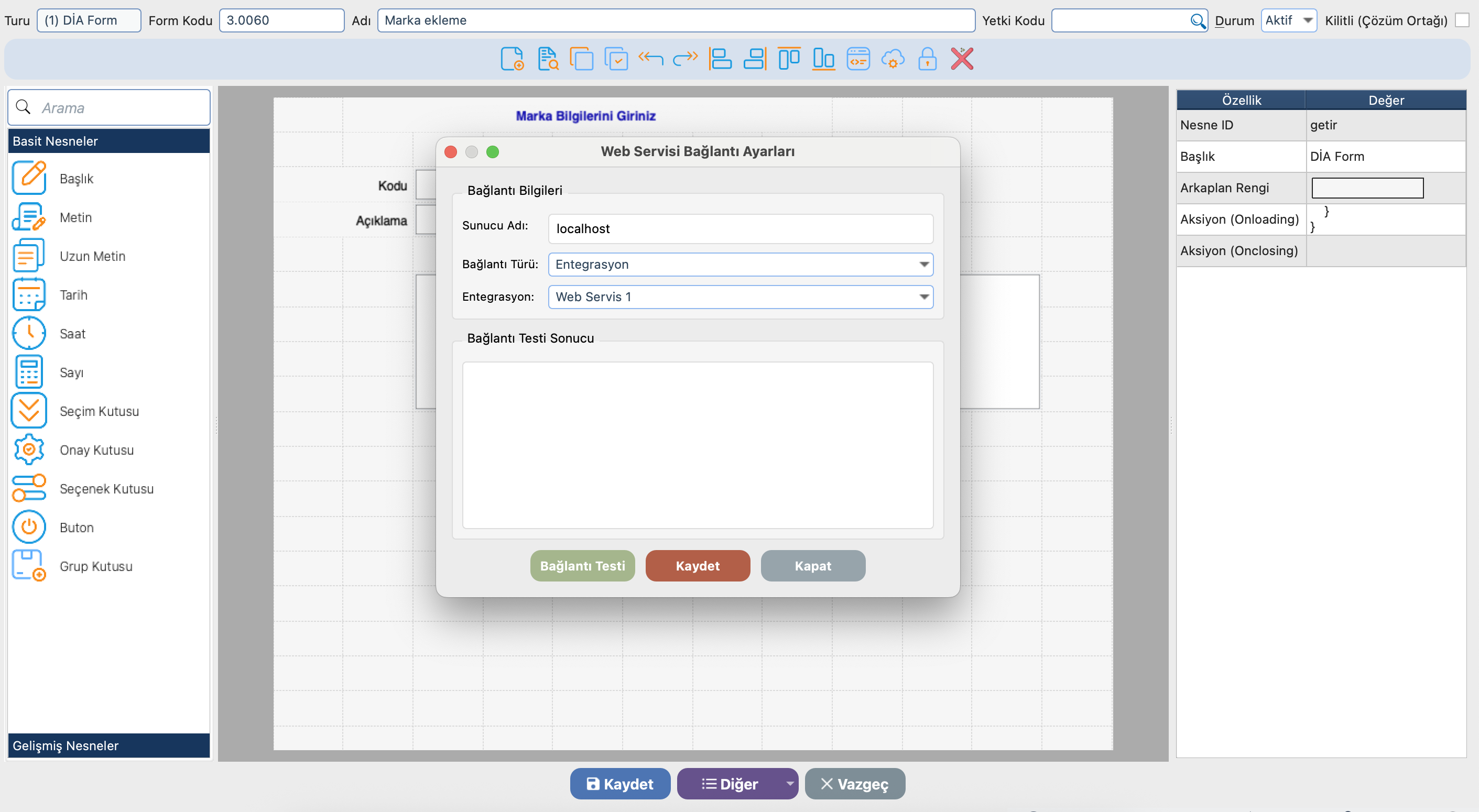Click the new form page icon
Image resolution: width=1479 pixels, height=812 pixels.
pos(512,59)
